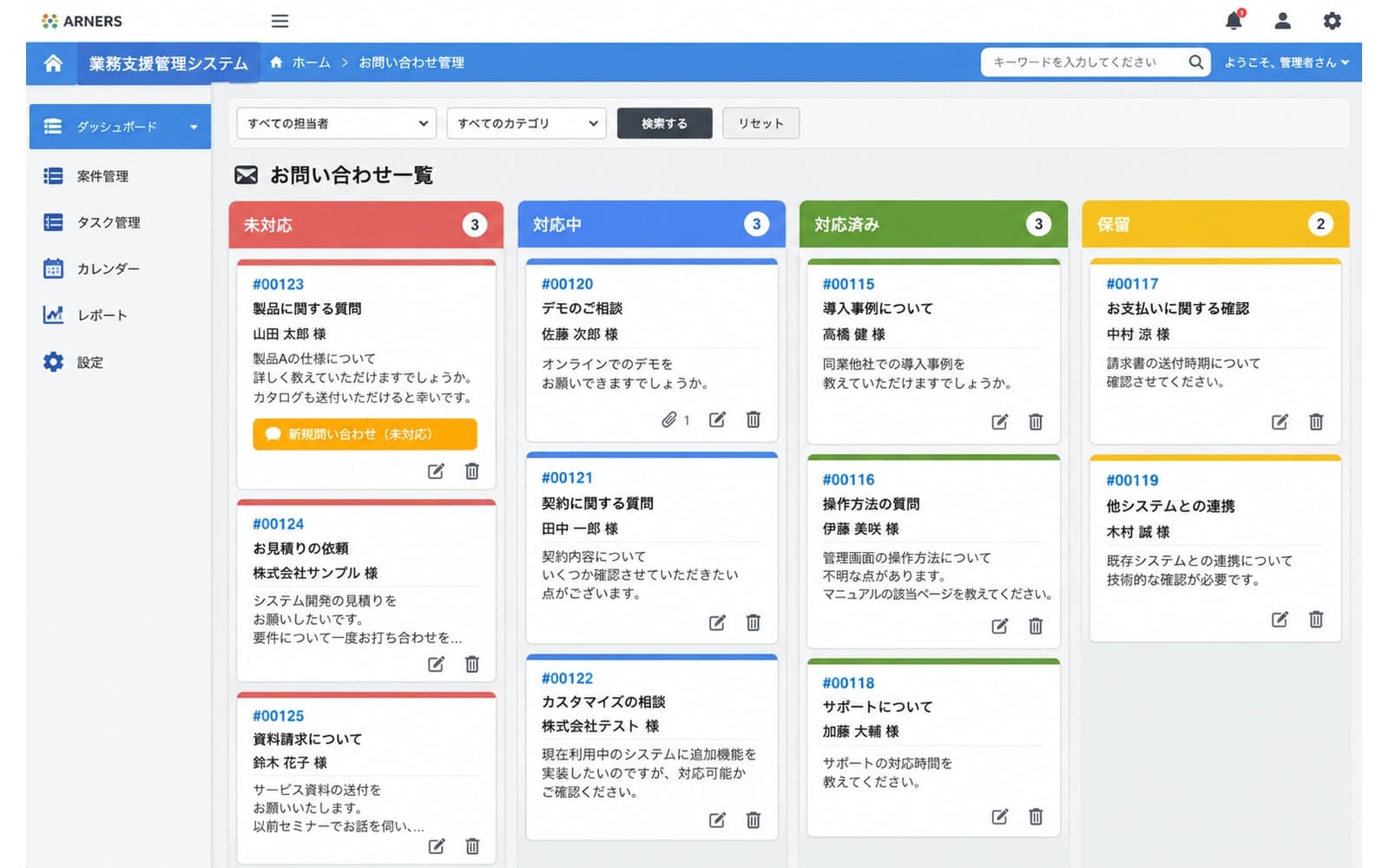Click the 検索する button
Screen dimensions: 1389x868
664,123
